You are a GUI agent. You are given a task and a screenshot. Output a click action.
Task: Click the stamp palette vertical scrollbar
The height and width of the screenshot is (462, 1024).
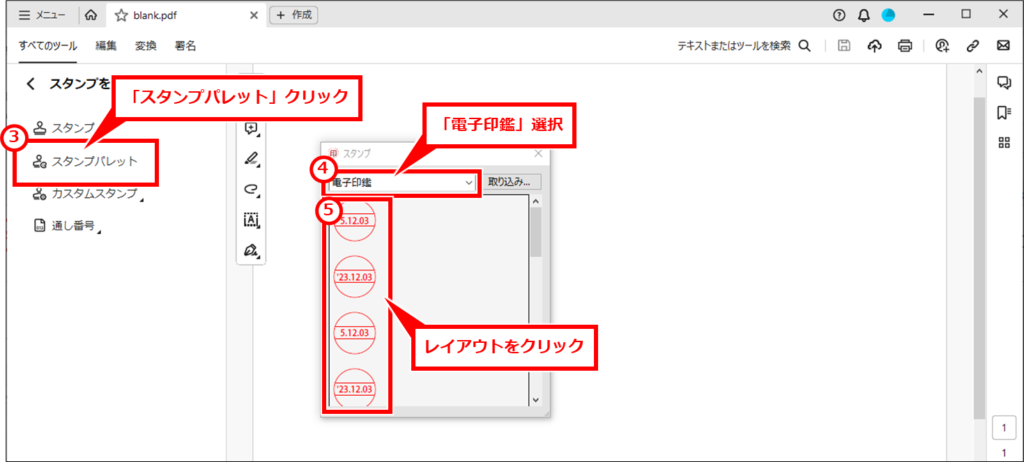tap(536, 301)
